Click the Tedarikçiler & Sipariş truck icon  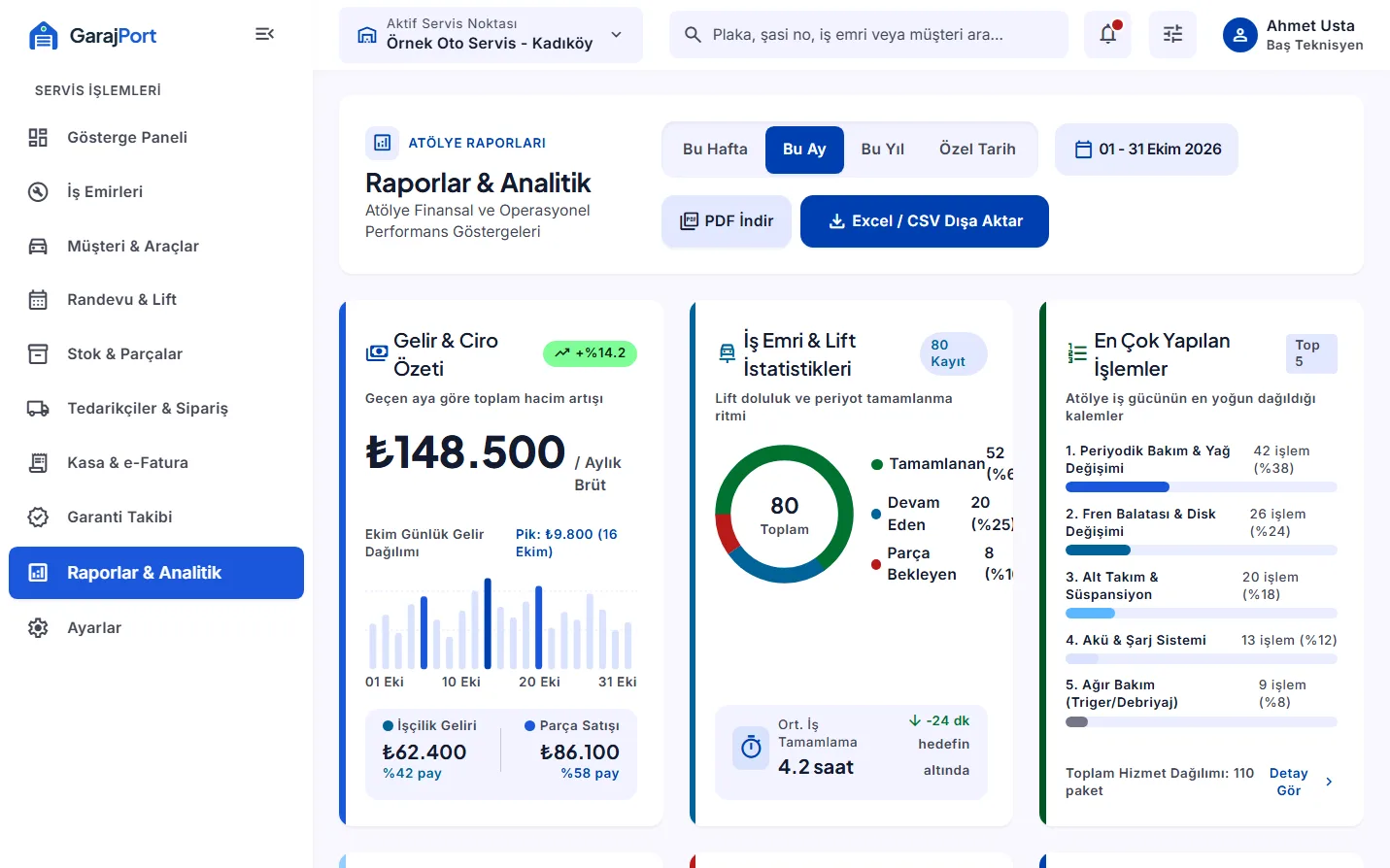pyautogui.click(x=38, y=409)
